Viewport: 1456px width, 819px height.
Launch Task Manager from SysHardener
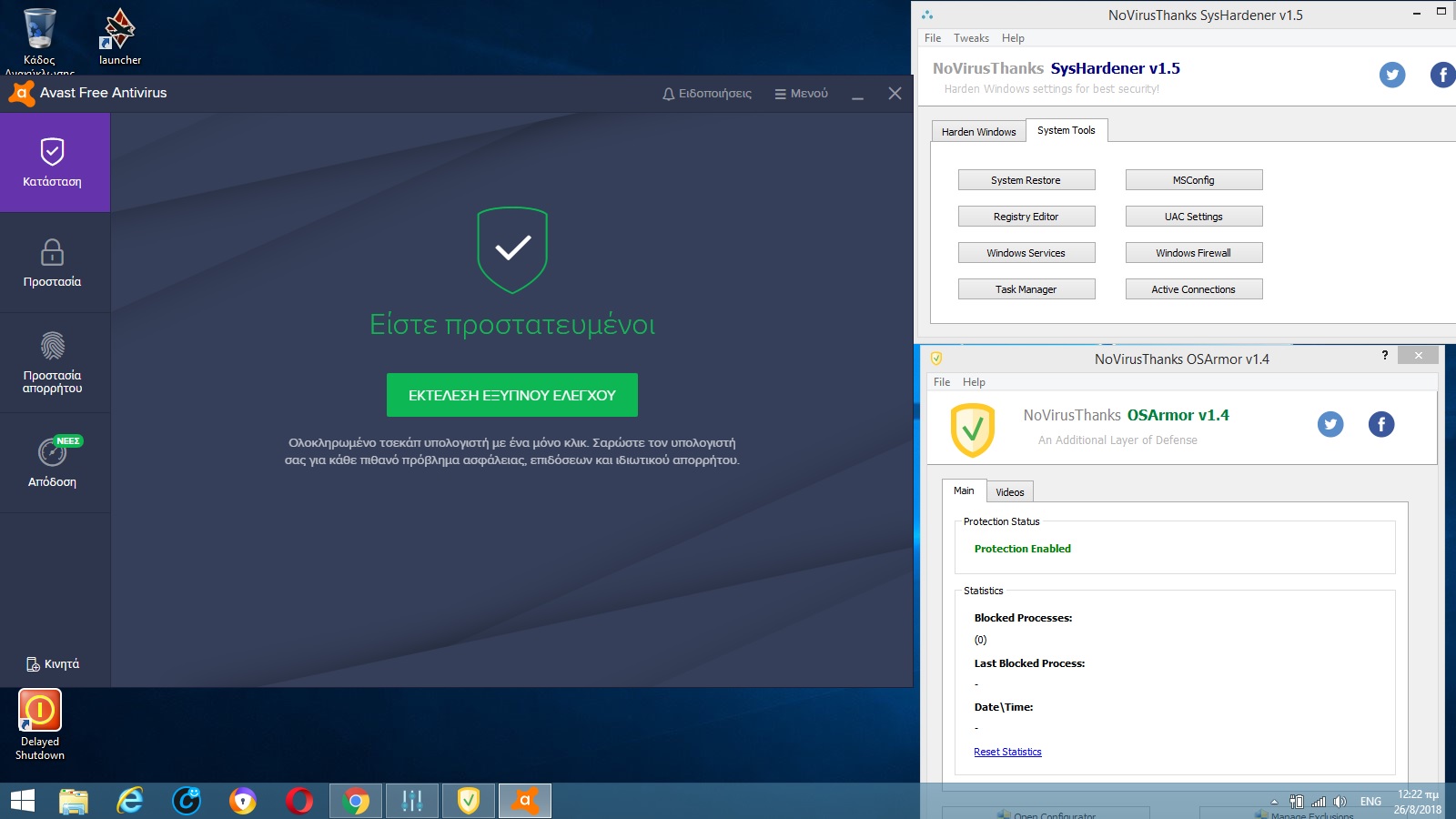1026,289
